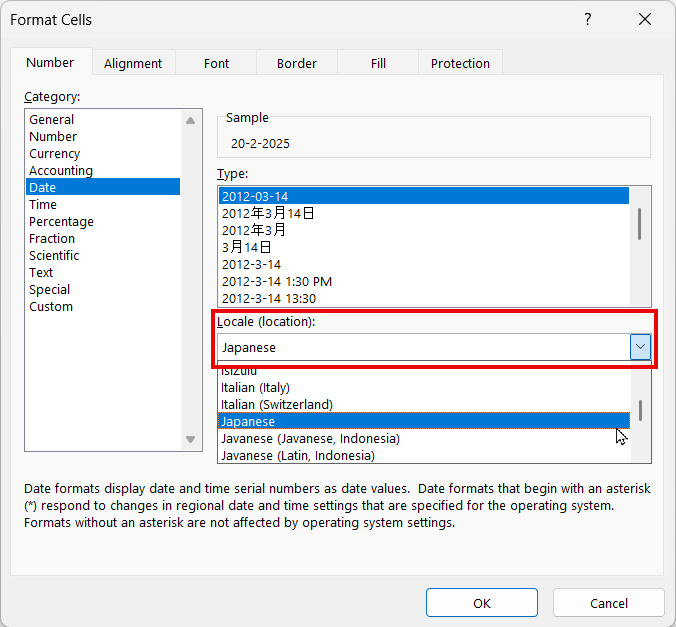
Task: Click the Locale combo box showing Japanese
Action: (424, 347)
